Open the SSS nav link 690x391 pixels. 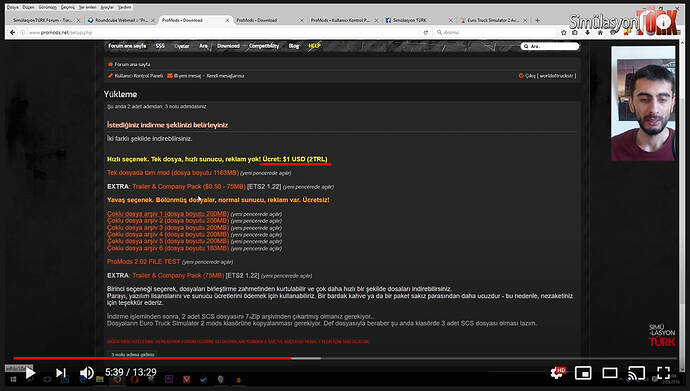point(160,46)
